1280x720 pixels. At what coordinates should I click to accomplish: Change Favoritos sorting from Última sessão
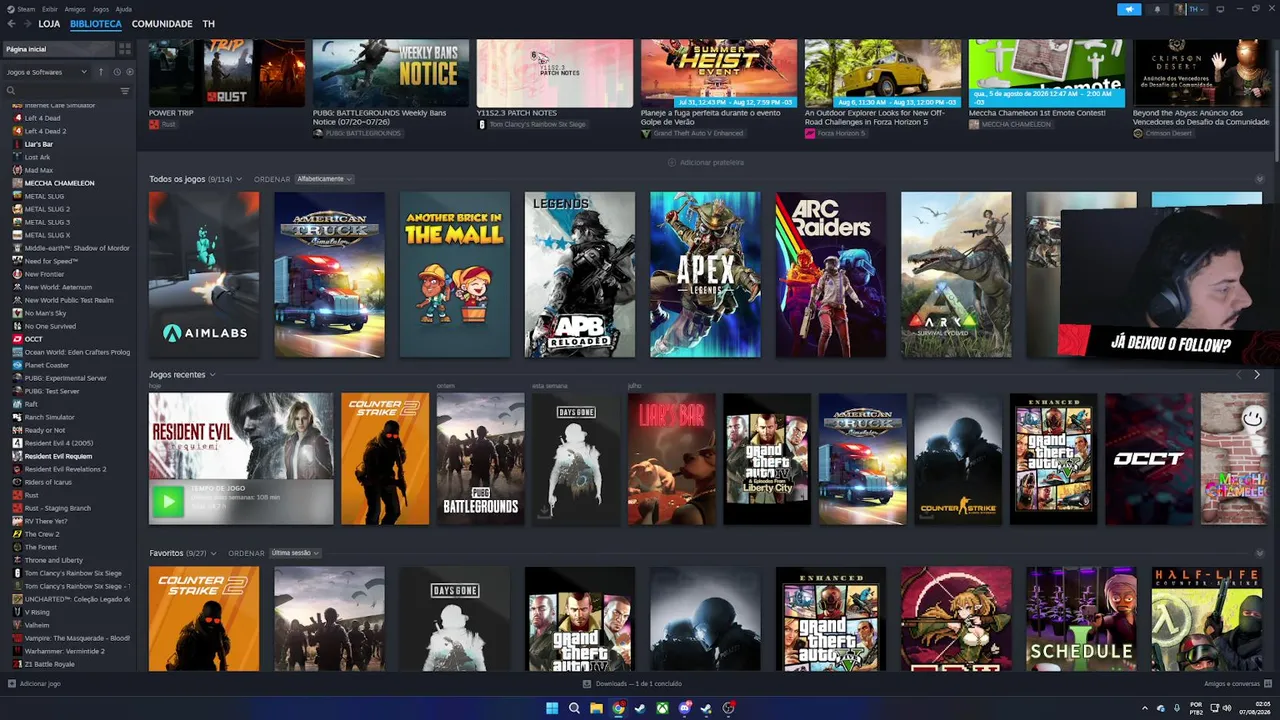click(x=294, y=553)
